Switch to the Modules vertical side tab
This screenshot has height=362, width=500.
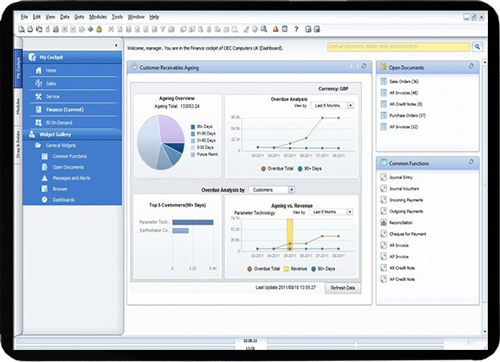[18, 107]
